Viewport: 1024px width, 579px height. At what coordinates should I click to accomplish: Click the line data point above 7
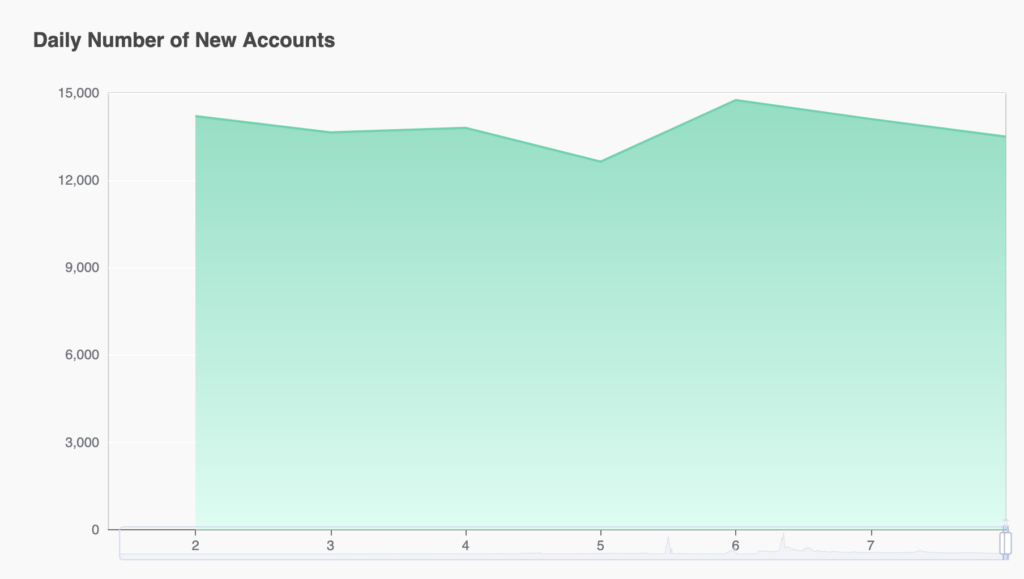[871, 119]
